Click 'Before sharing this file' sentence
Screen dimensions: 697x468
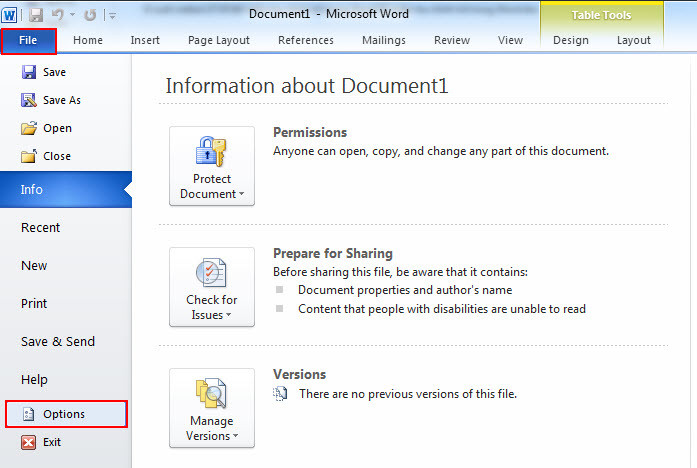pyautogui.click(x=400, y=272)
